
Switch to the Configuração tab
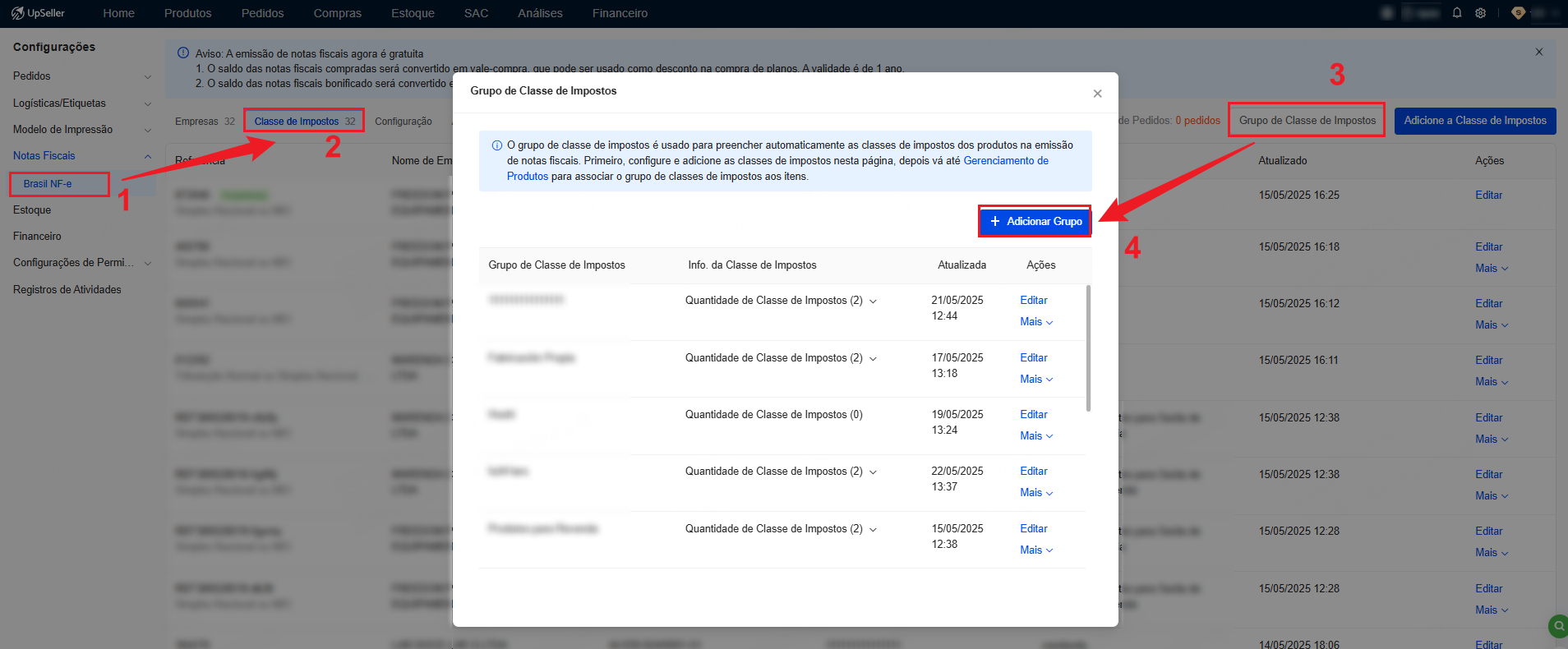[x=404, y=122]
